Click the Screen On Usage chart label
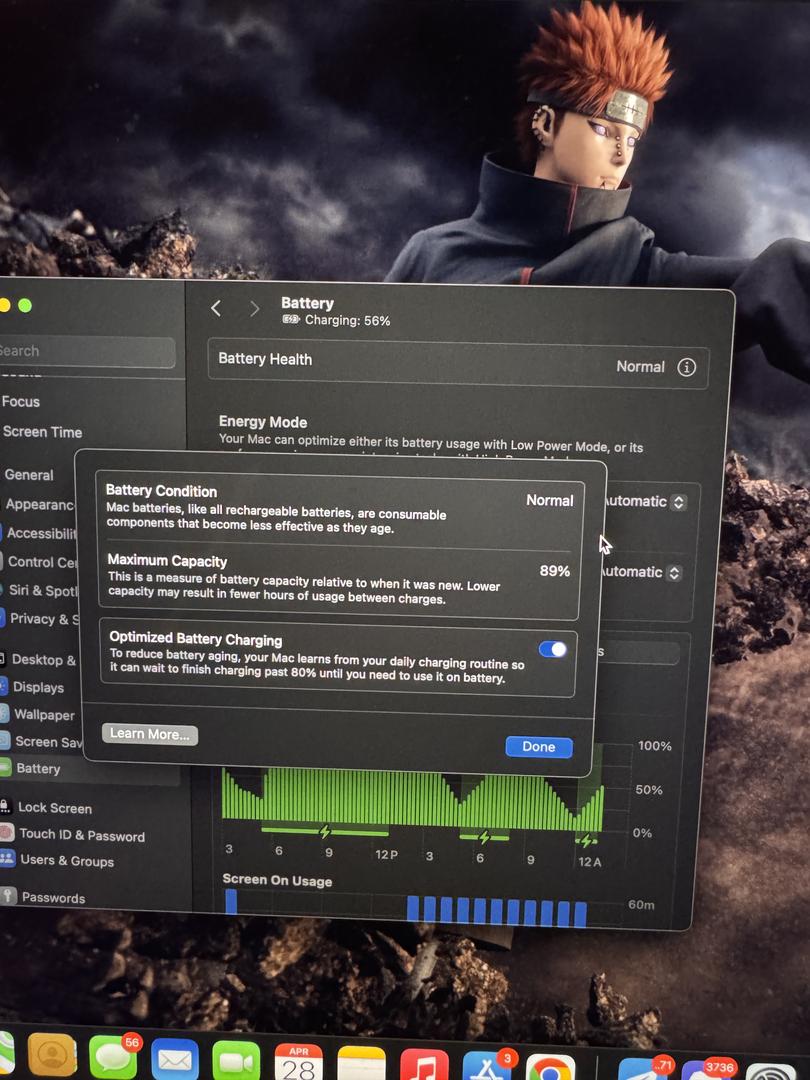The image size is (810, 1080). 277,880
